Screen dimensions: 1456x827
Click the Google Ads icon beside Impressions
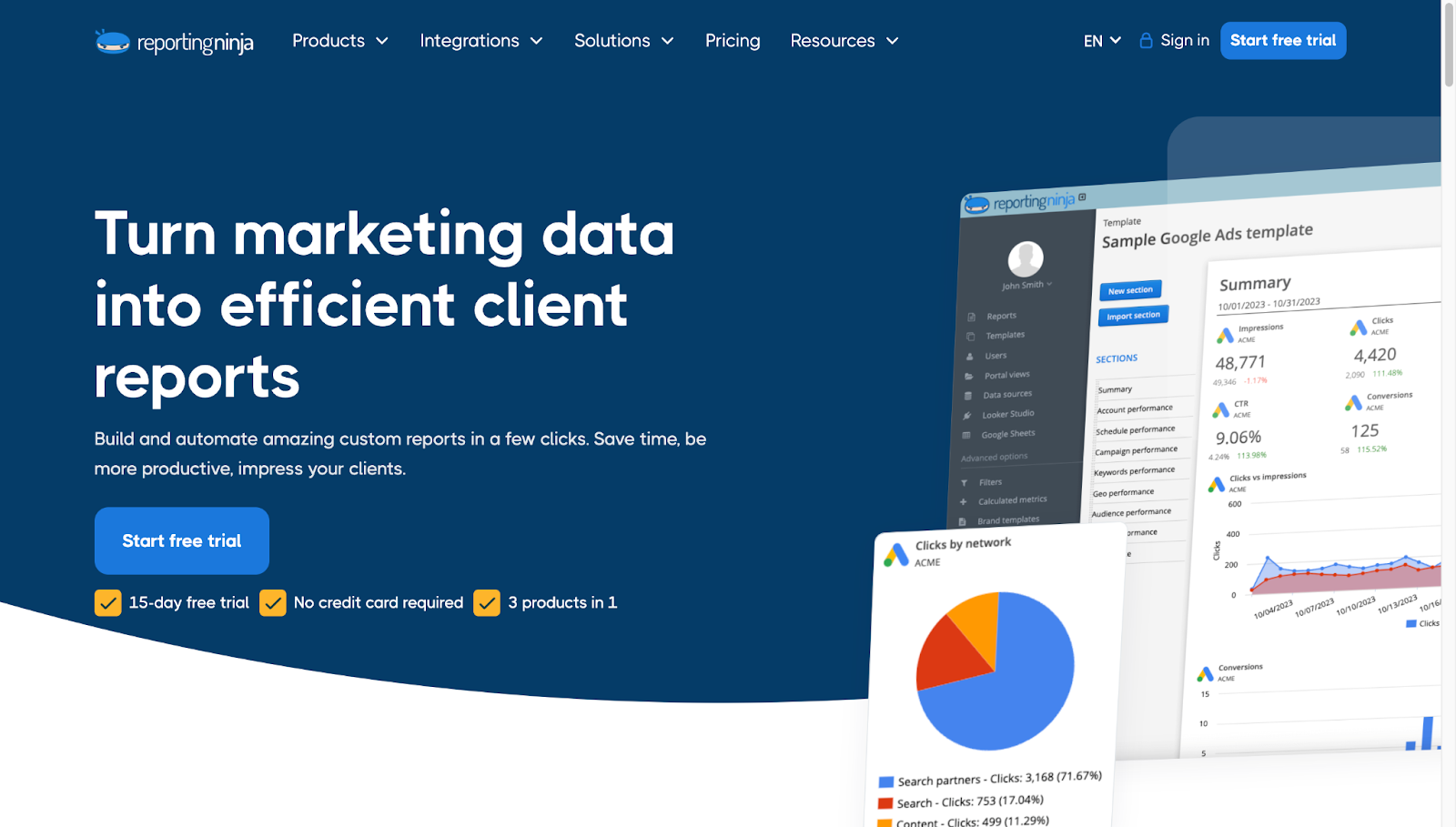click(x=1225, y=336)
